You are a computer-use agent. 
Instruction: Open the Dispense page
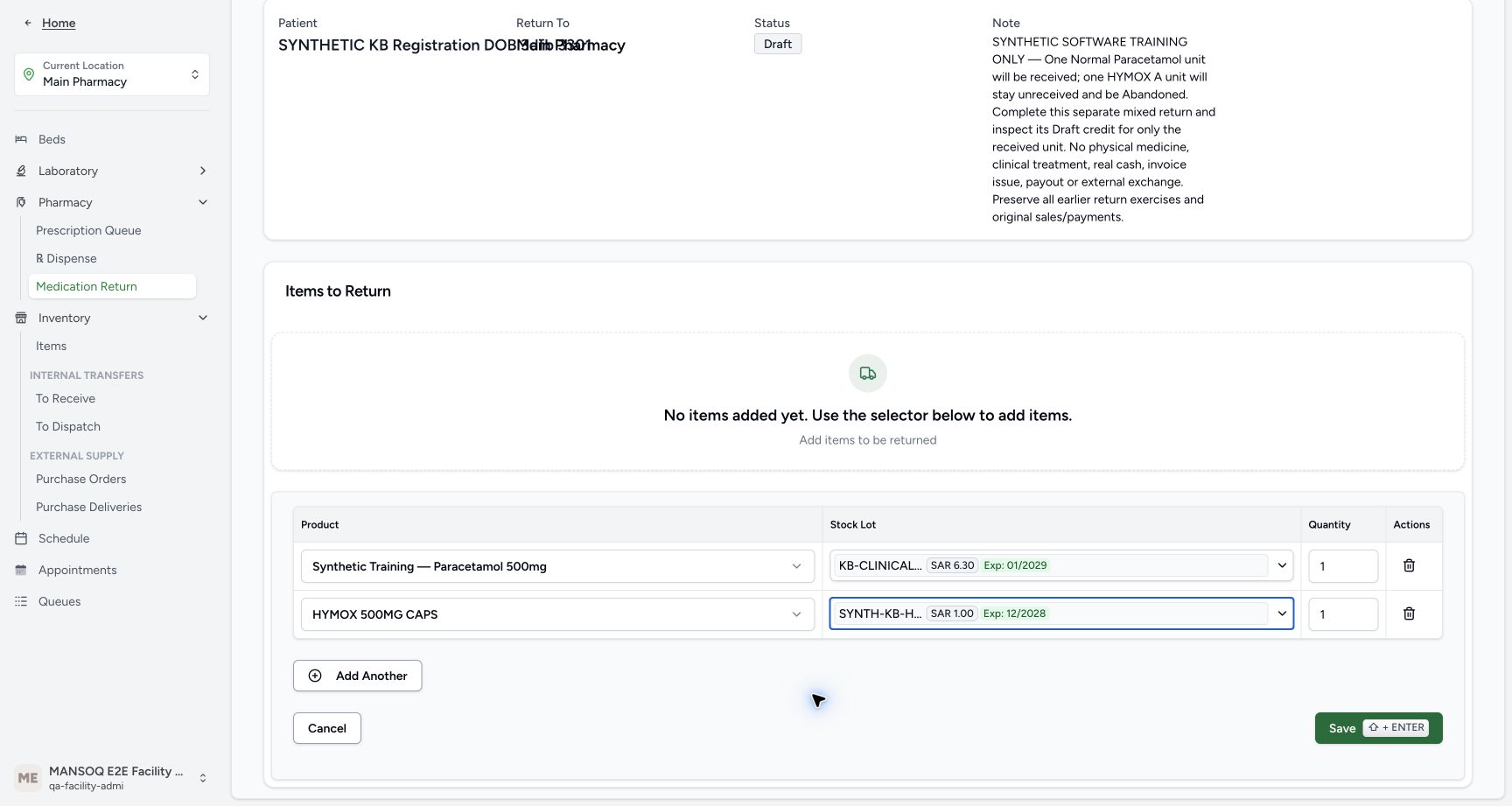point(66,258)
